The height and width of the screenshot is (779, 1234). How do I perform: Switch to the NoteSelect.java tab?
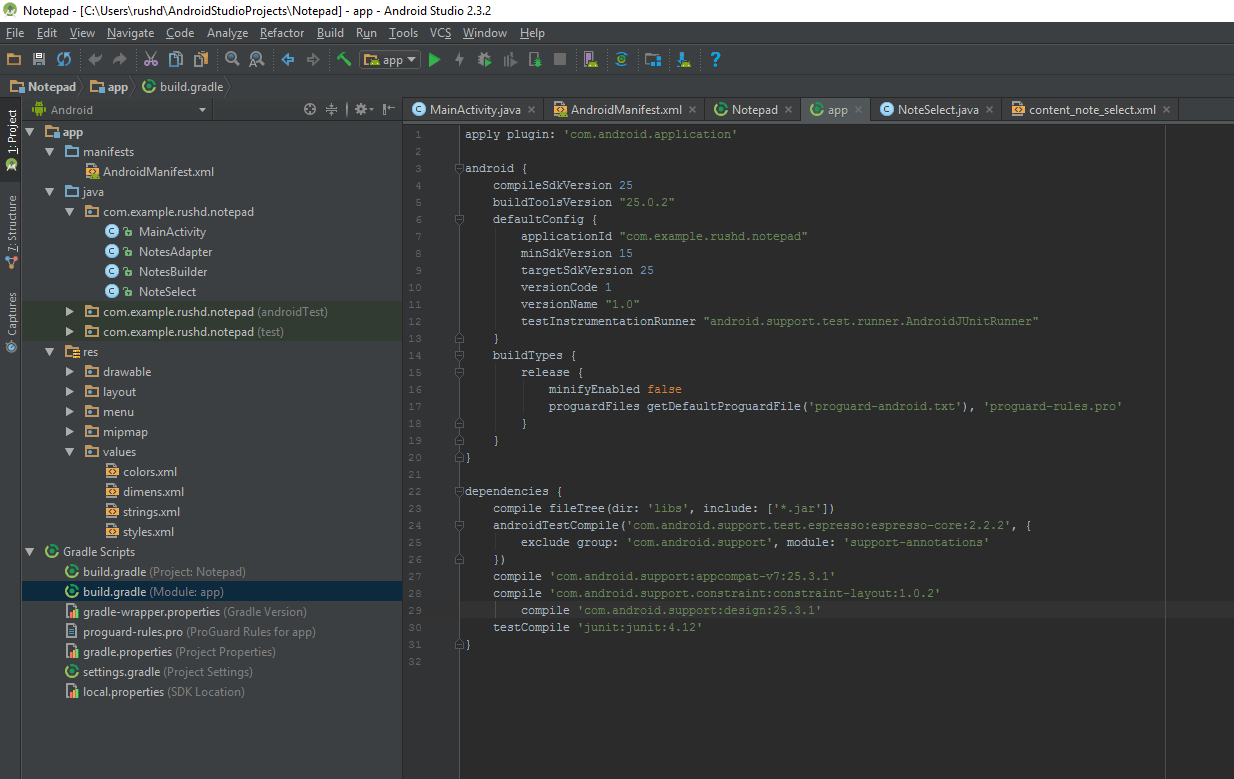click(938, 110)
